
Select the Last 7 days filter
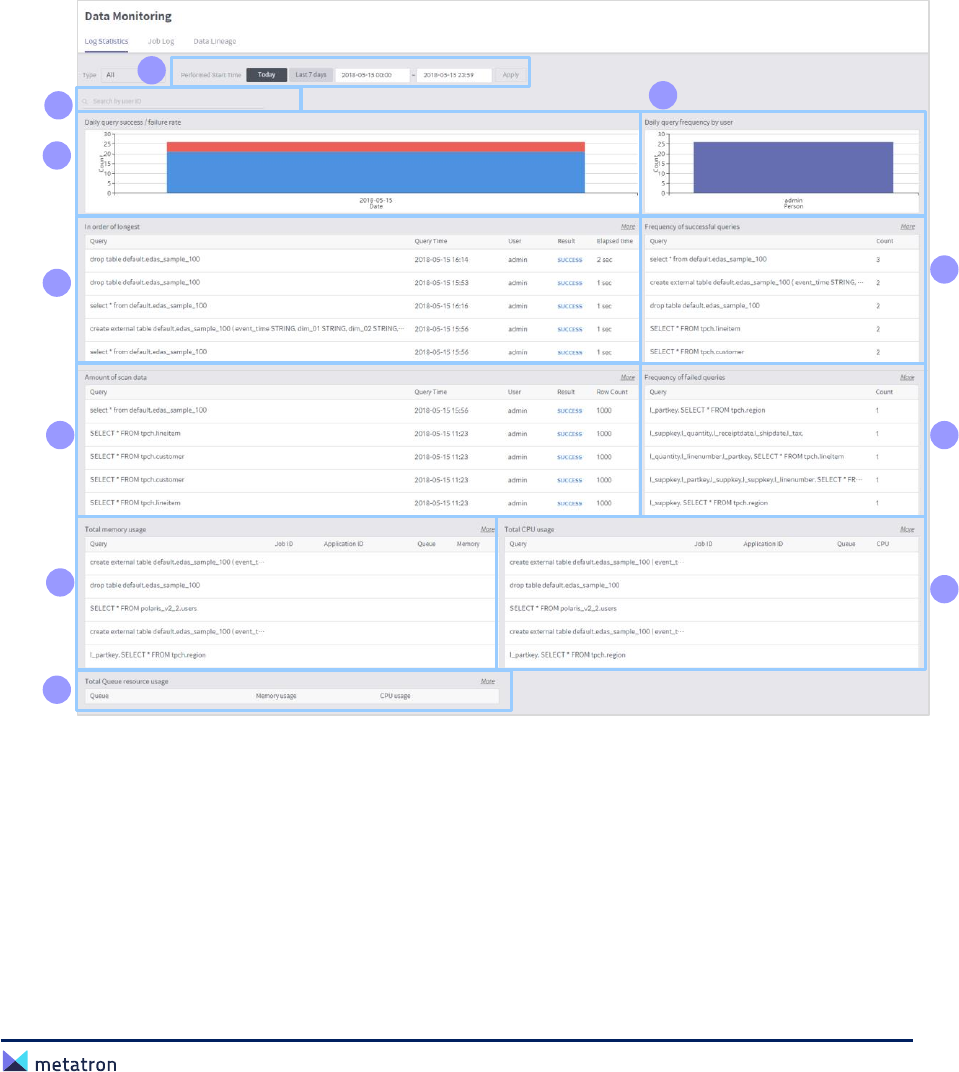tap(311, 75)
